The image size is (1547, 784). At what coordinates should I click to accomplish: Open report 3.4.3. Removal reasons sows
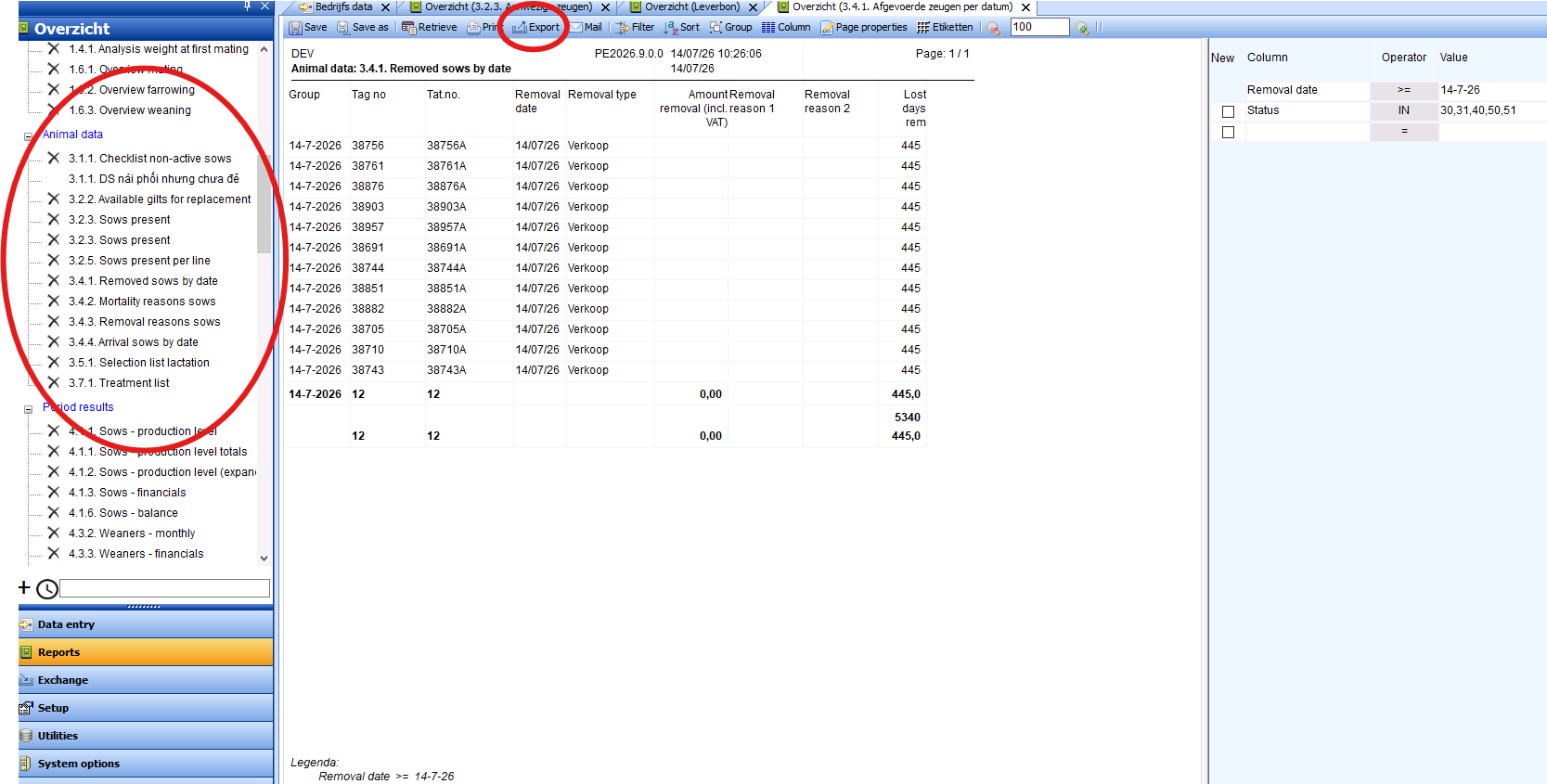145,322
